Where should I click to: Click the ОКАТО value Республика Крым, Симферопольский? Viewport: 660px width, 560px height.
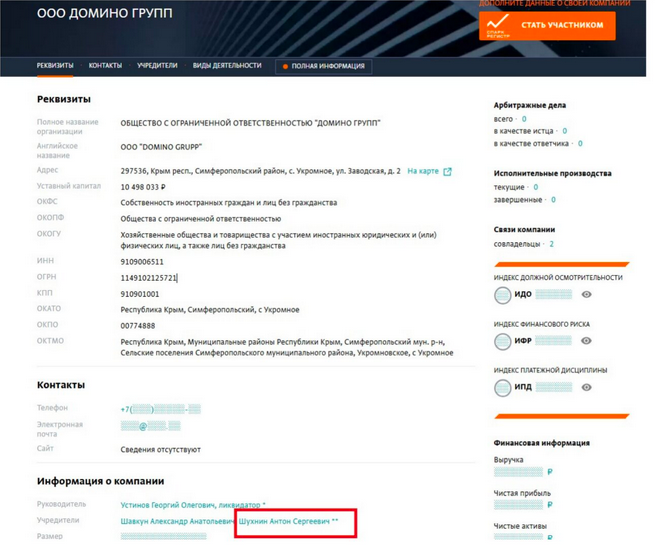210,310
